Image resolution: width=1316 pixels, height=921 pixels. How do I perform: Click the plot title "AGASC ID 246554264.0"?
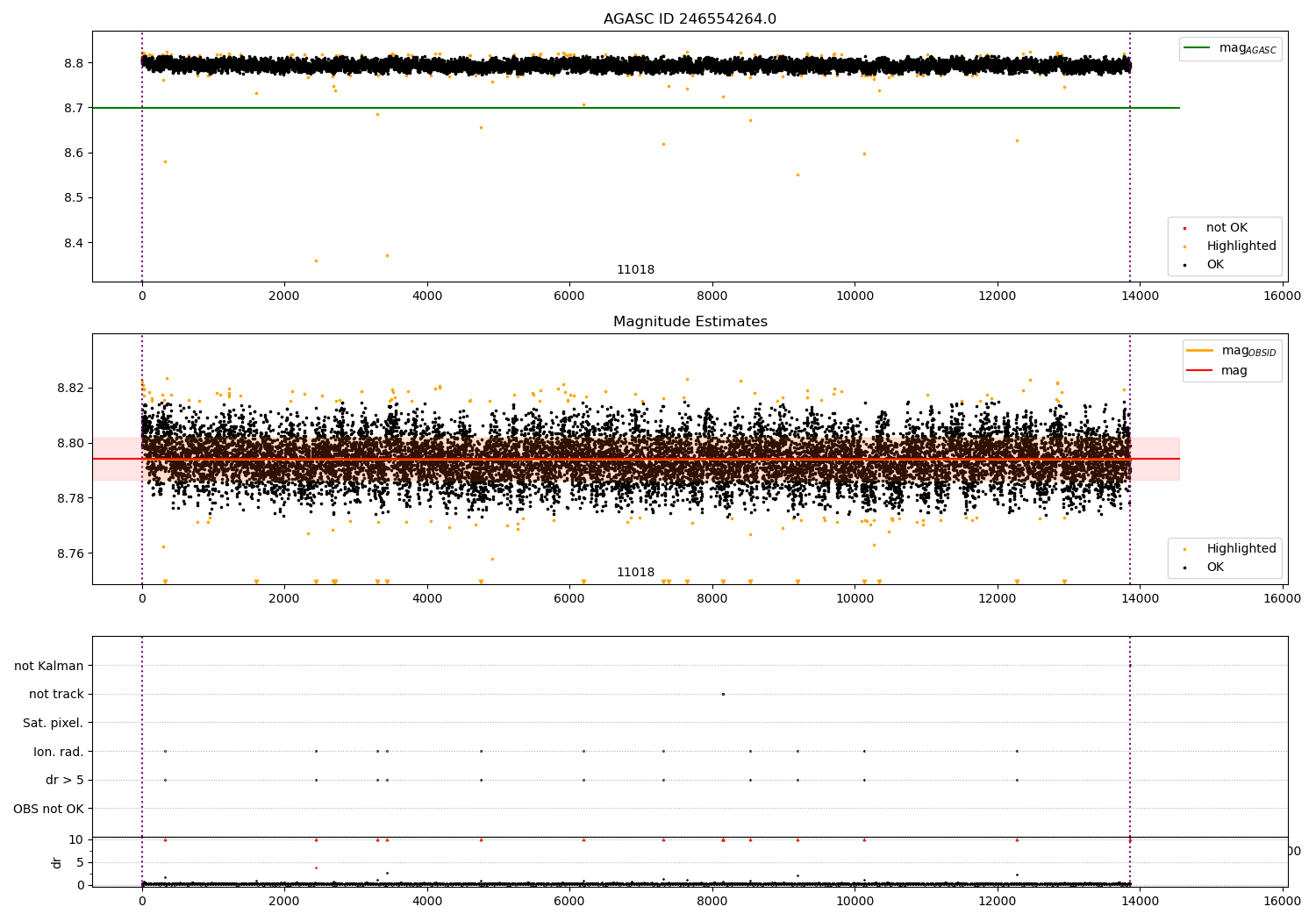[690, 19]
